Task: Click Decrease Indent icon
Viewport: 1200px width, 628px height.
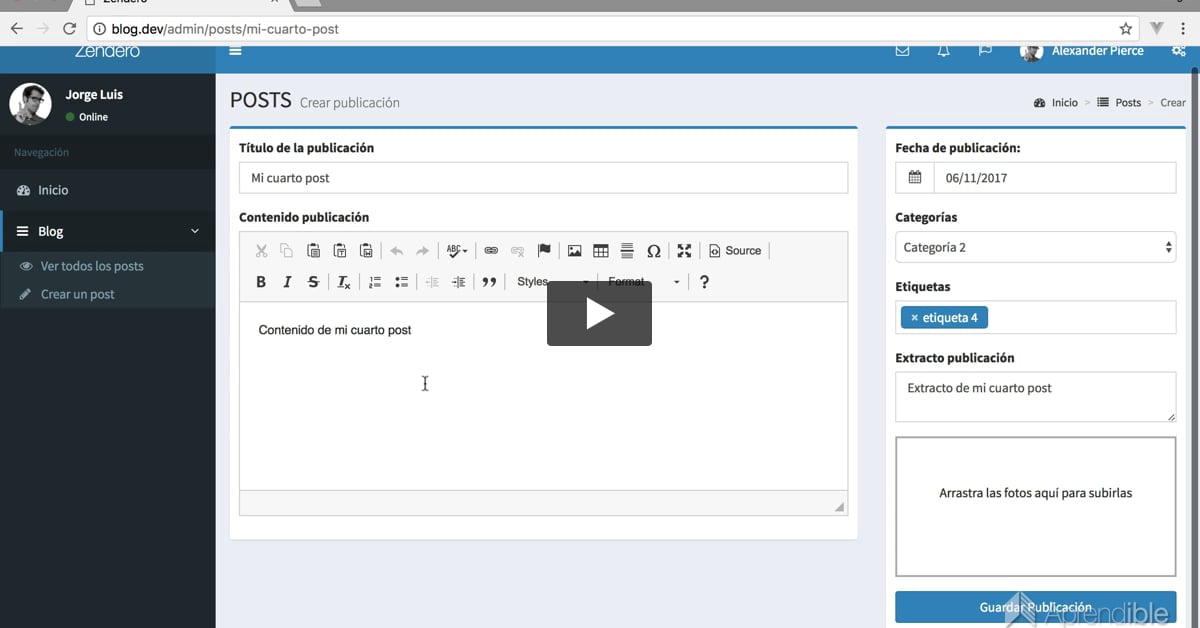Action: pyautogui.click(x=432, y=282)
